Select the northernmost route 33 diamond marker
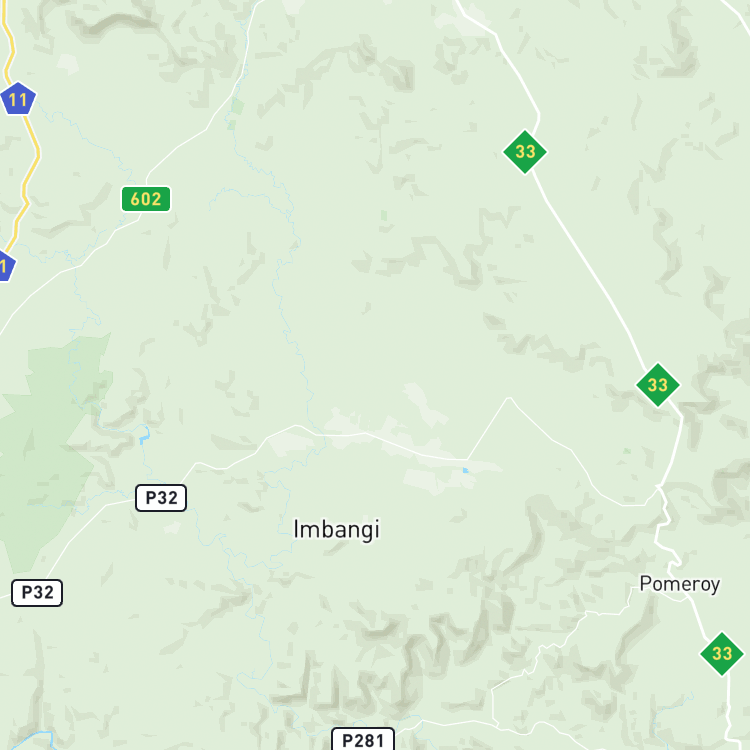Viewport: 750px width, 750px height. pyautogui.click(x=525, y=152)
